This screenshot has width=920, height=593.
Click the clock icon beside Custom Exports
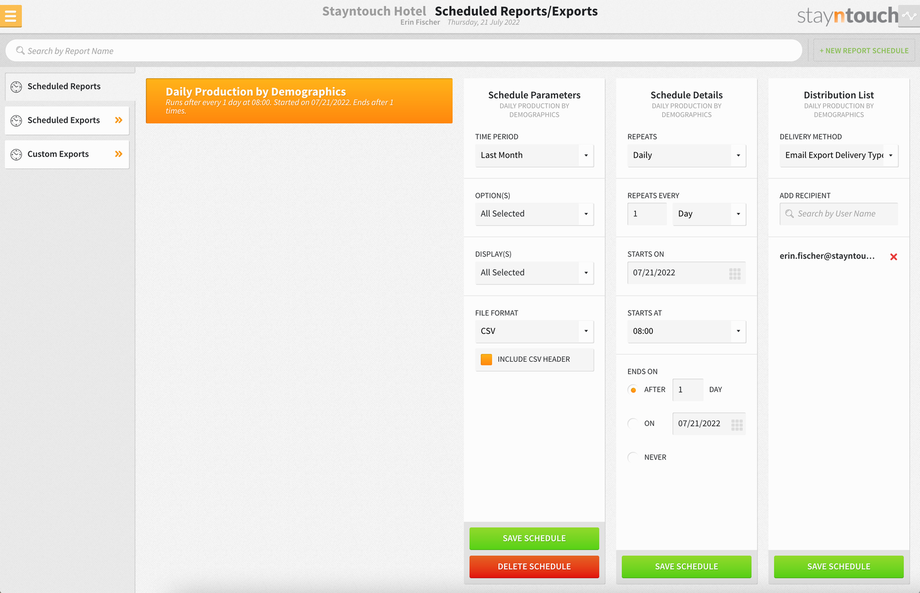tap(16, 154)
